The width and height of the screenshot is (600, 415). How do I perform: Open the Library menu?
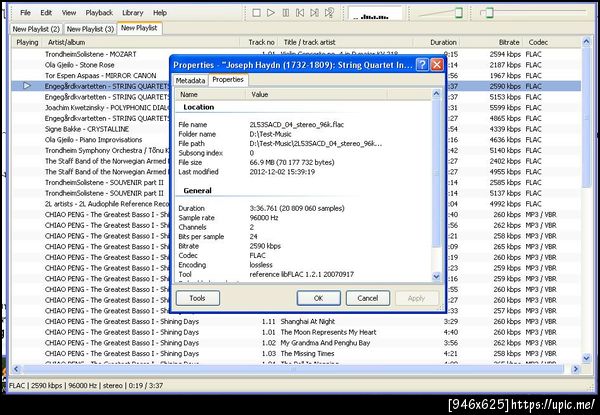pos(132,13)
